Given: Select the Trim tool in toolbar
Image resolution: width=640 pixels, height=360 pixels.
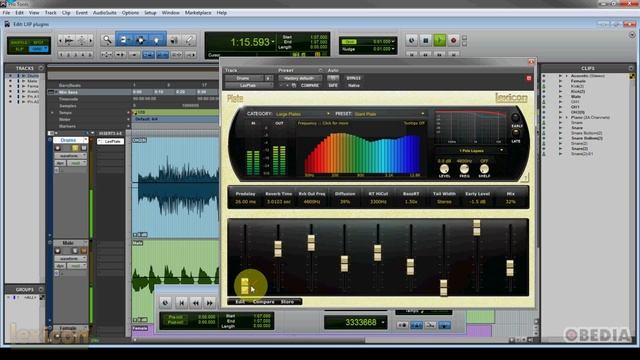Looking at the screenshot, I should (x=124, y=40).
